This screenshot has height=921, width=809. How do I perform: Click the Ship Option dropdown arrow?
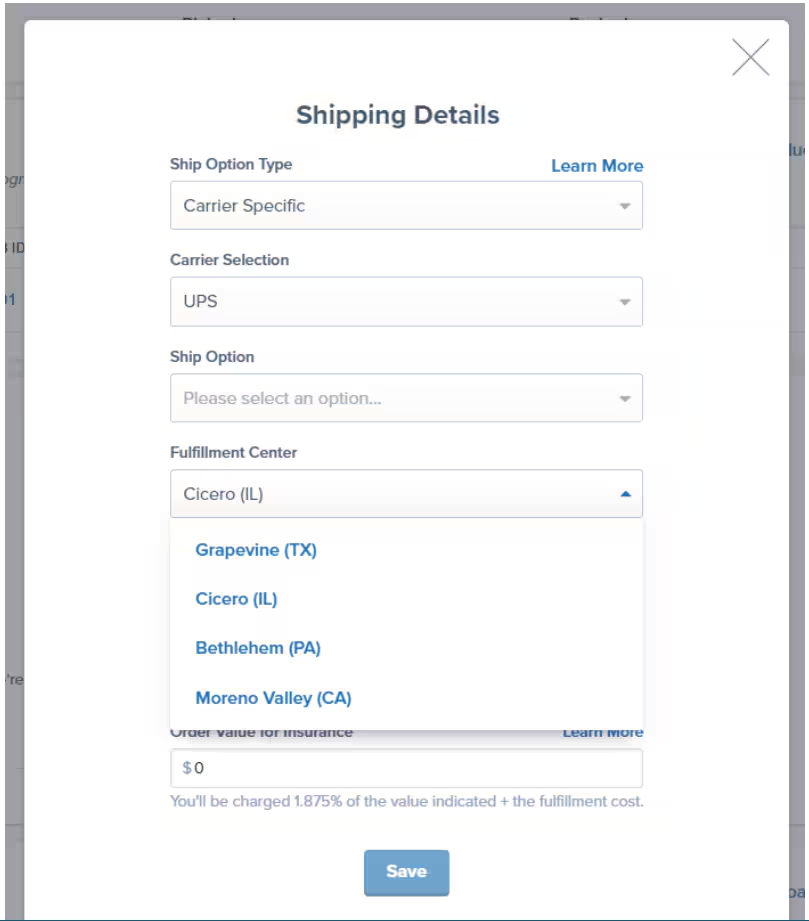[x=624, y=397]
